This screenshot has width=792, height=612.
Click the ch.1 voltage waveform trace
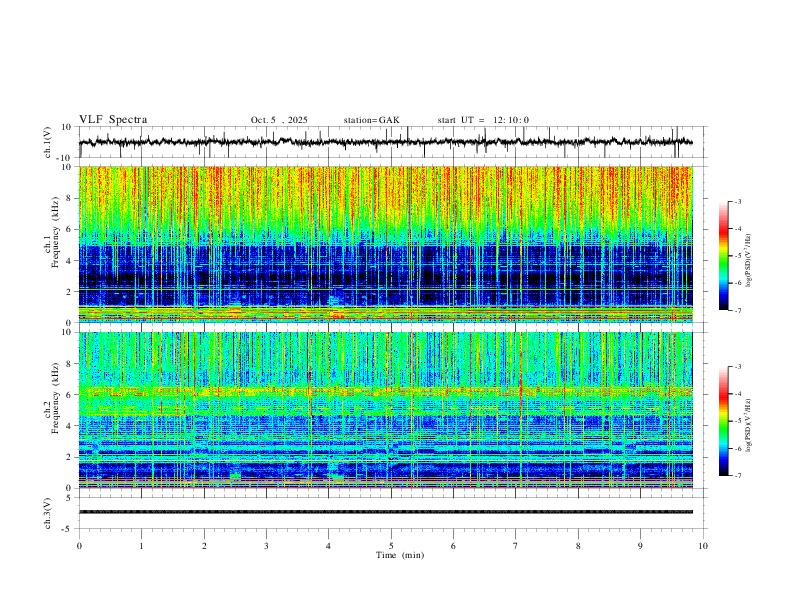[385, 142]
